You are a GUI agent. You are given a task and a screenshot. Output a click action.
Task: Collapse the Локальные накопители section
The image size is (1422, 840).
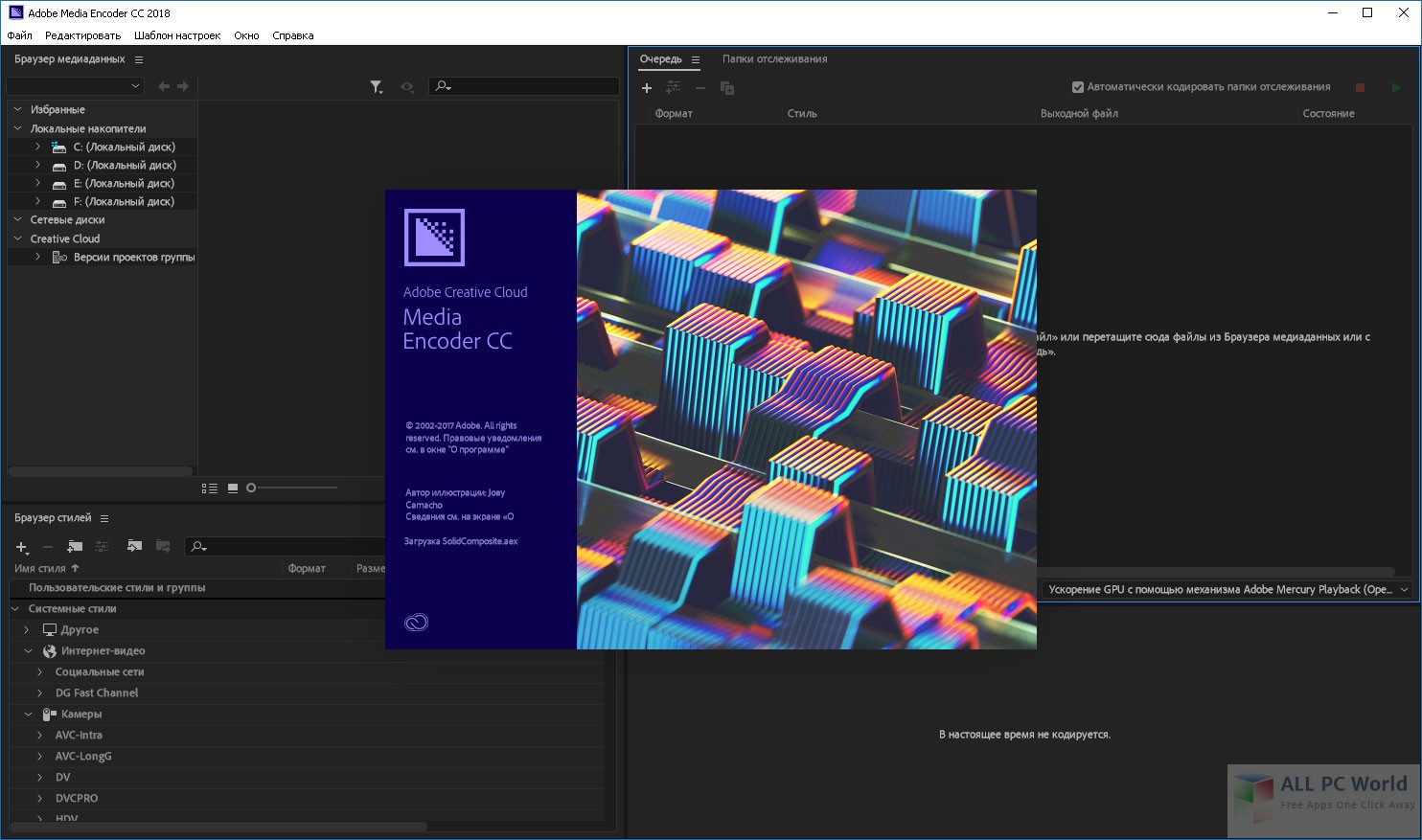[x=17, y=127]
